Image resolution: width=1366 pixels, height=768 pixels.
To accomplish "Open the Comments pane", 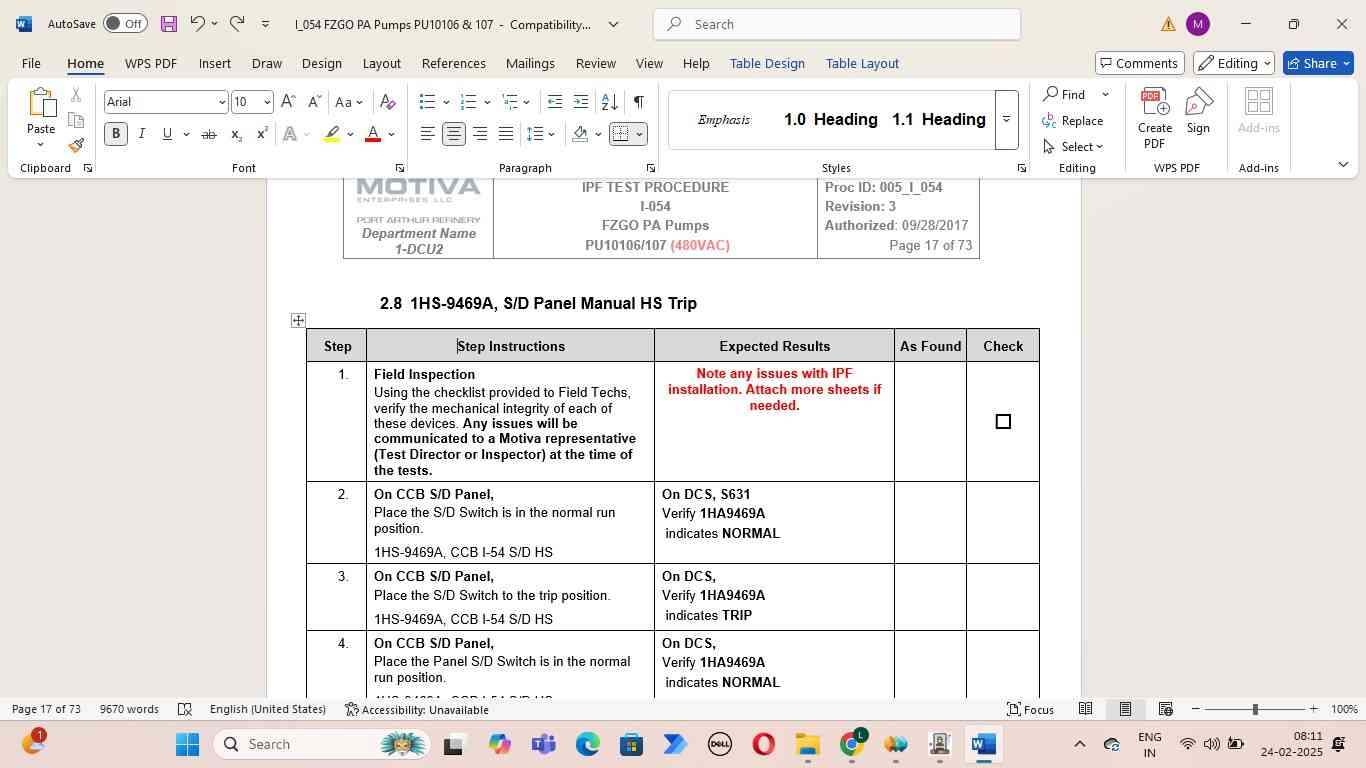I will [1140, 63].
